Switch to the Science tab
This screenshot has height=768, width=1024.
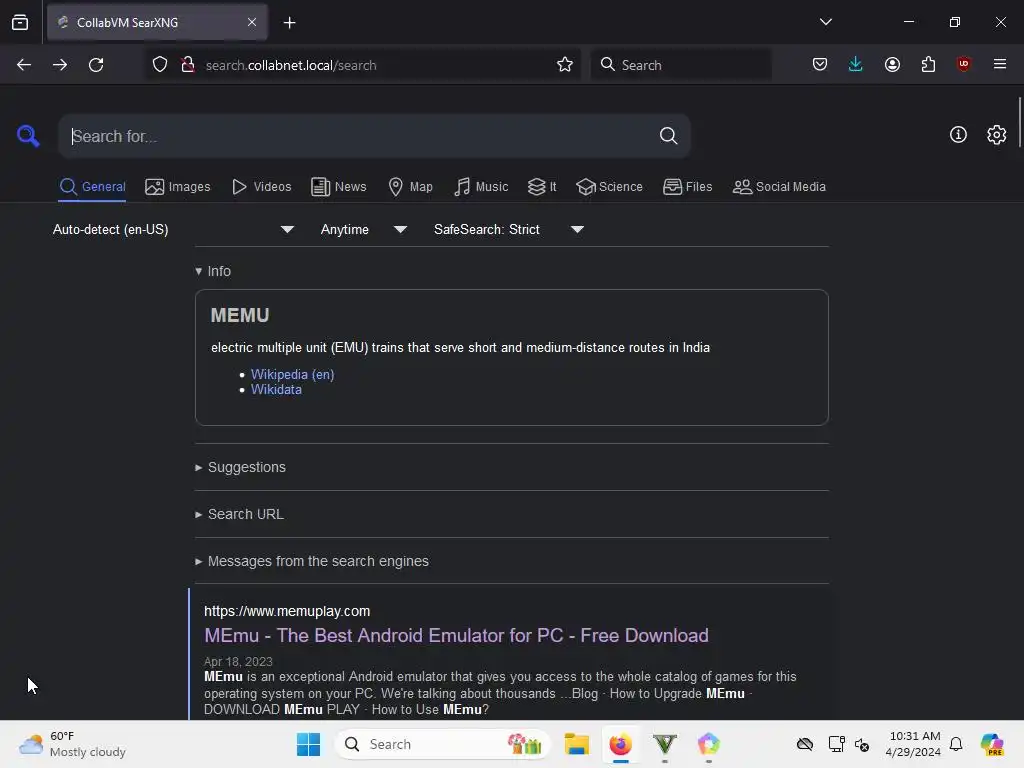pyautogui.click(x=609, y=187)
